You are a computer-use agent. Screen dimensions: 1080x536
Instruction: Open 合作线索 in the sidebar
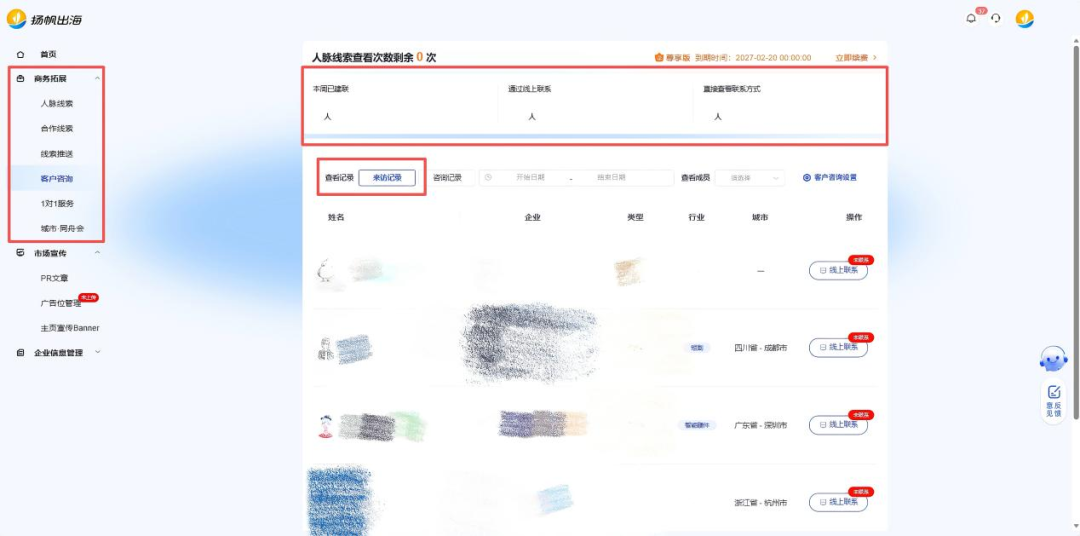[56, 129]
